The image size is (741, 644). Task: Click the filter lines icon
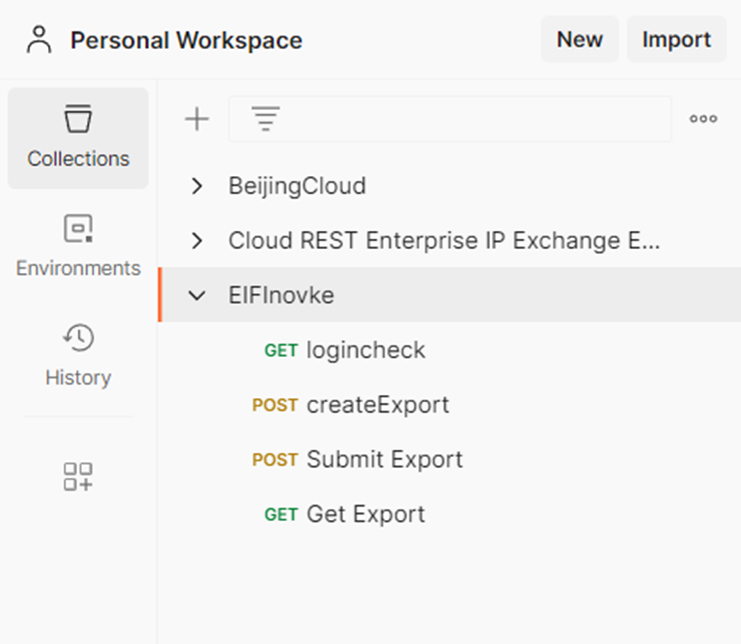click(266, 119)
